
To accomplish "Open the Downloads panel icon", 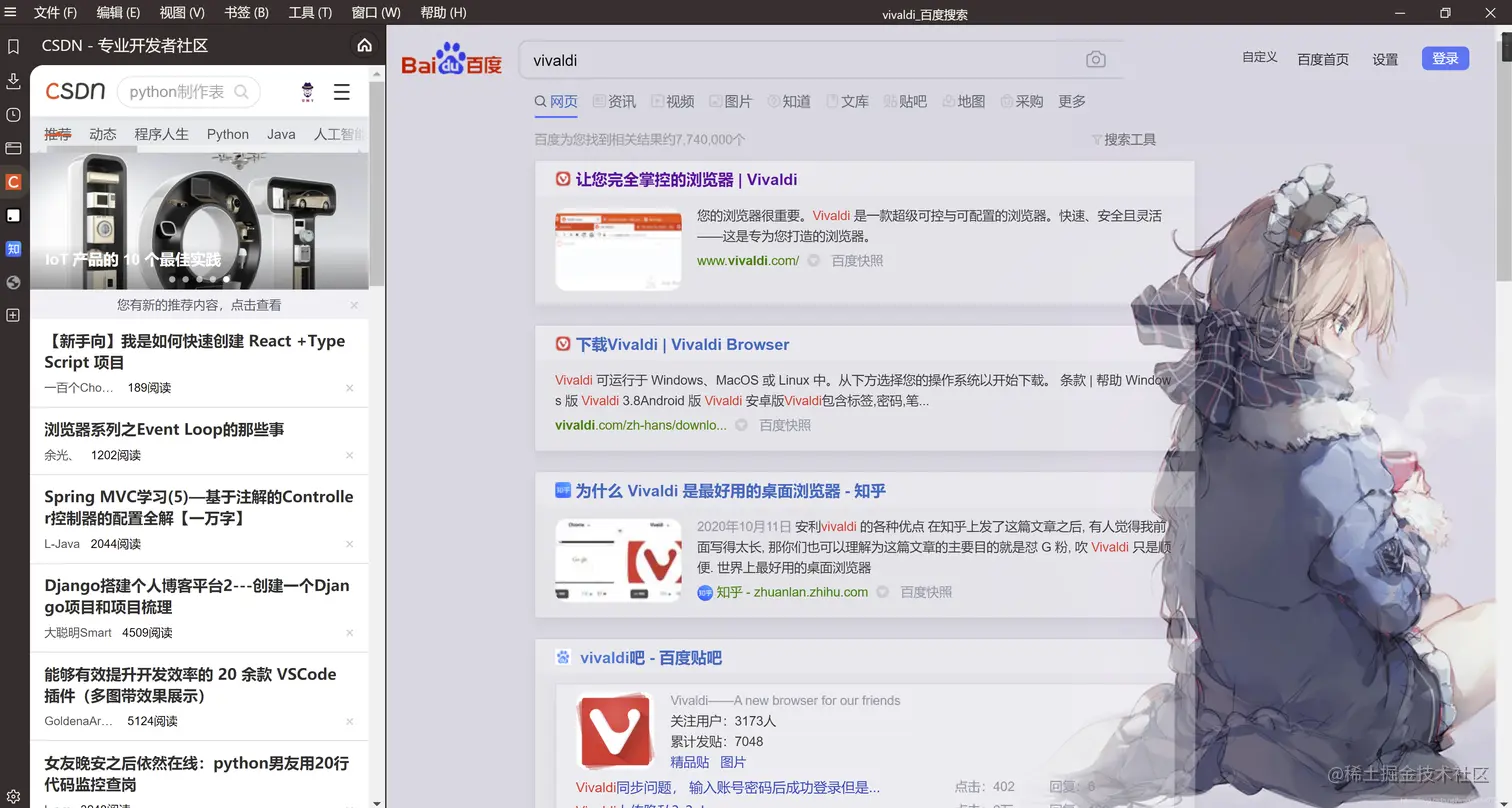I will [13, 80].
